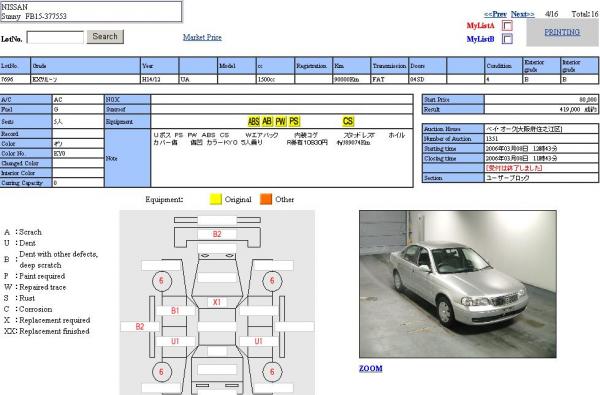Click the red reception-closed status text
600x395 pixels.
click(514, 168)
